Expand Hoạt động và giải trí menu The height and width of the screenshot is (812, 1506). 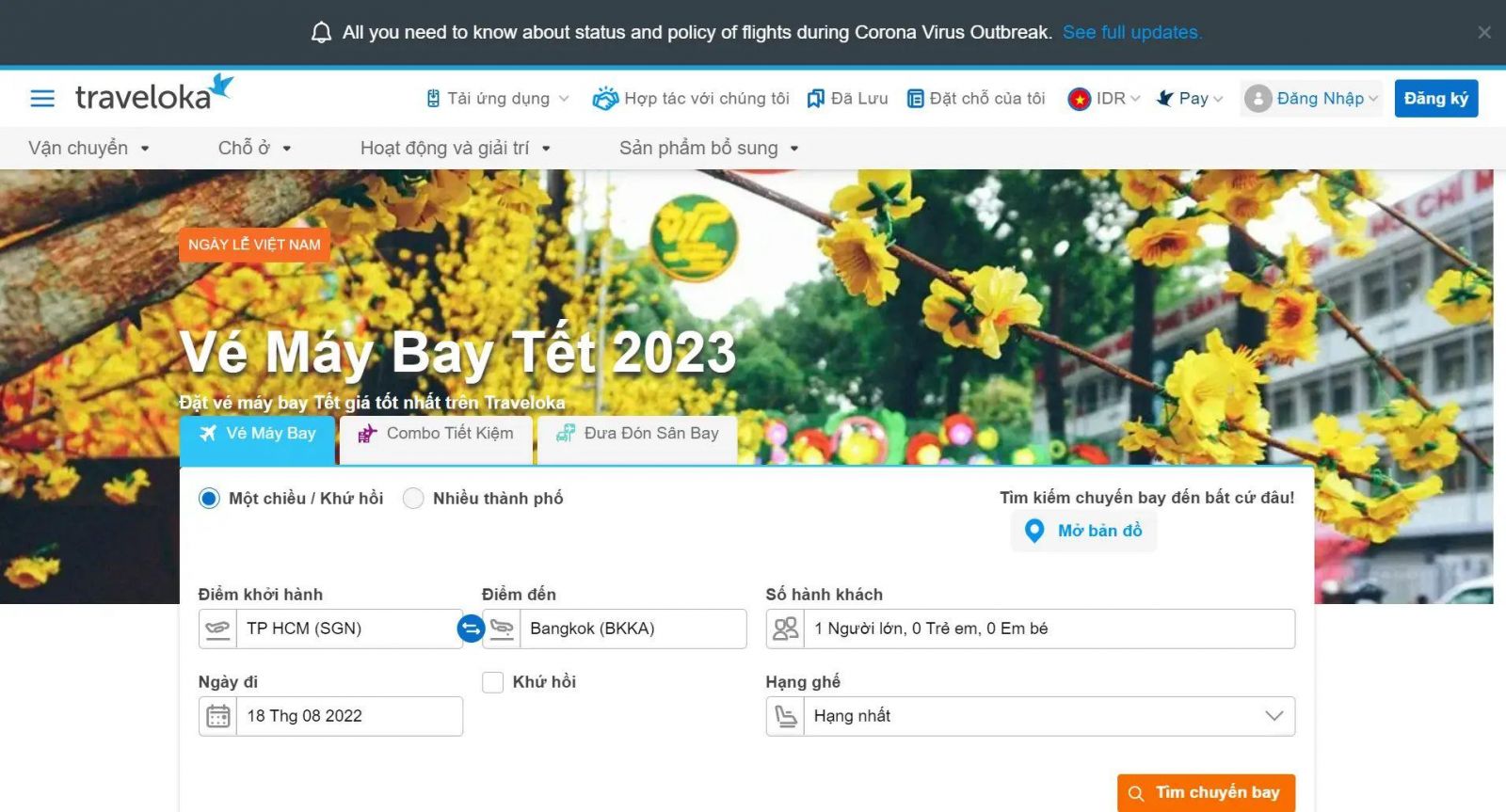click(456, 148)
